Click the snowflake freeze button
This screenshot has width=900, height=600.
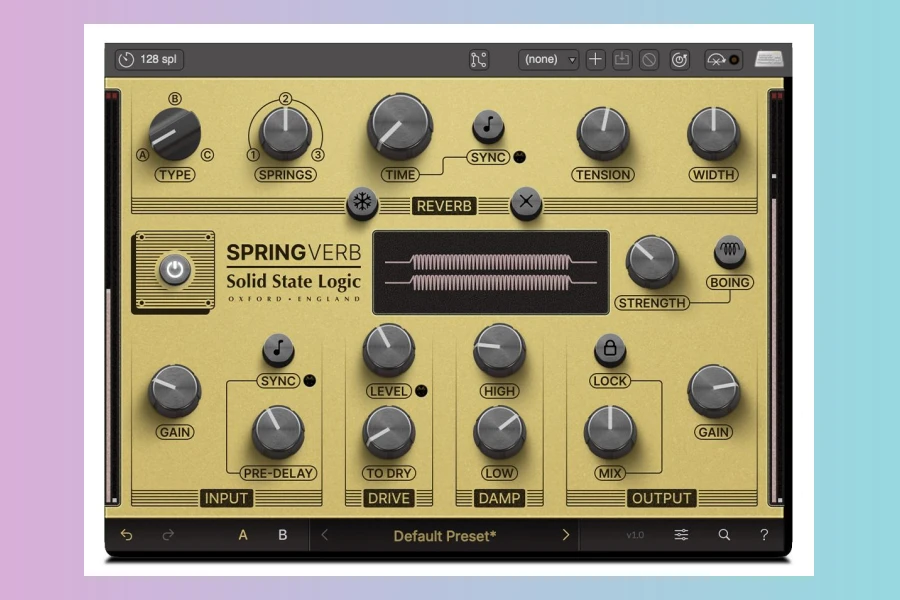pos(362,204)
